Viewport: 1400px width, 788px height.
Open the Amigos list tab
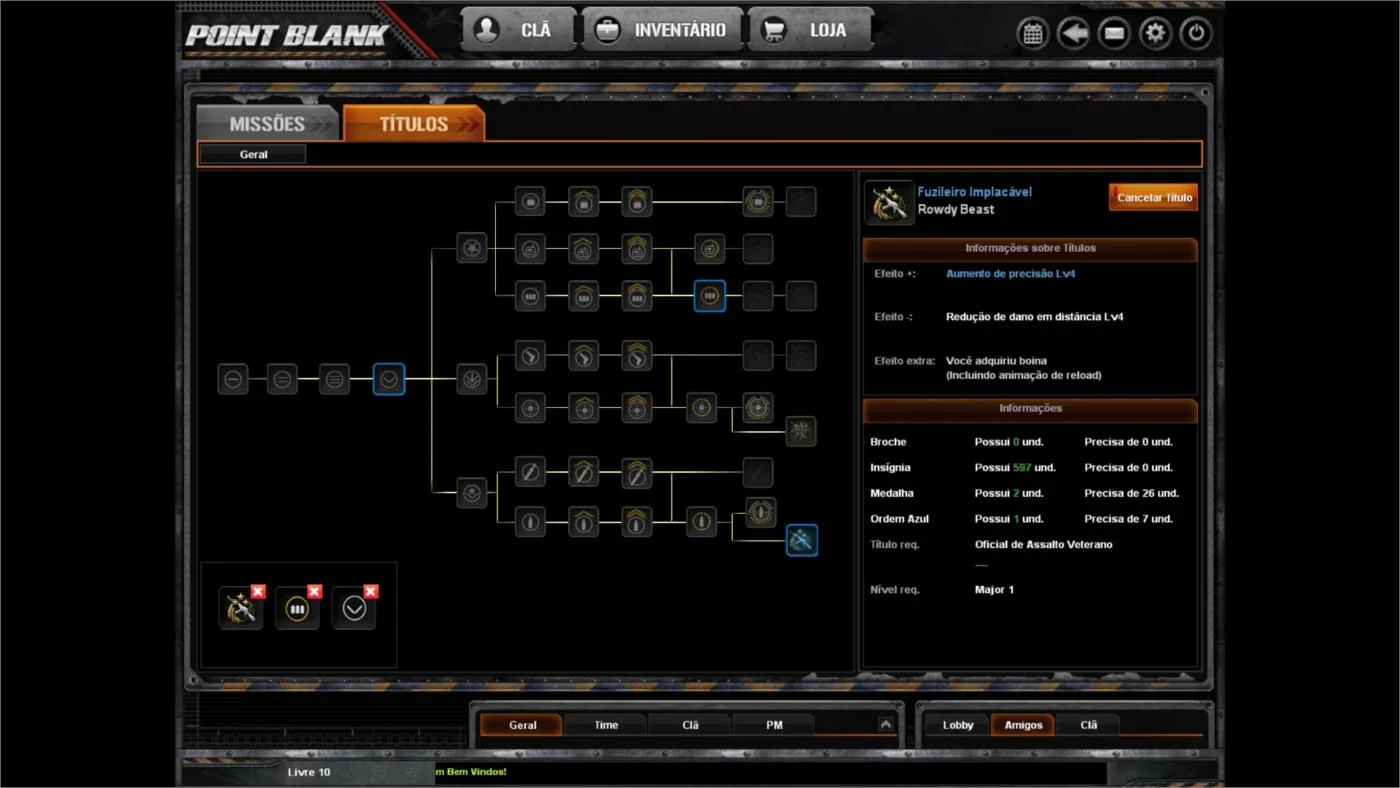pos(1023,725)
